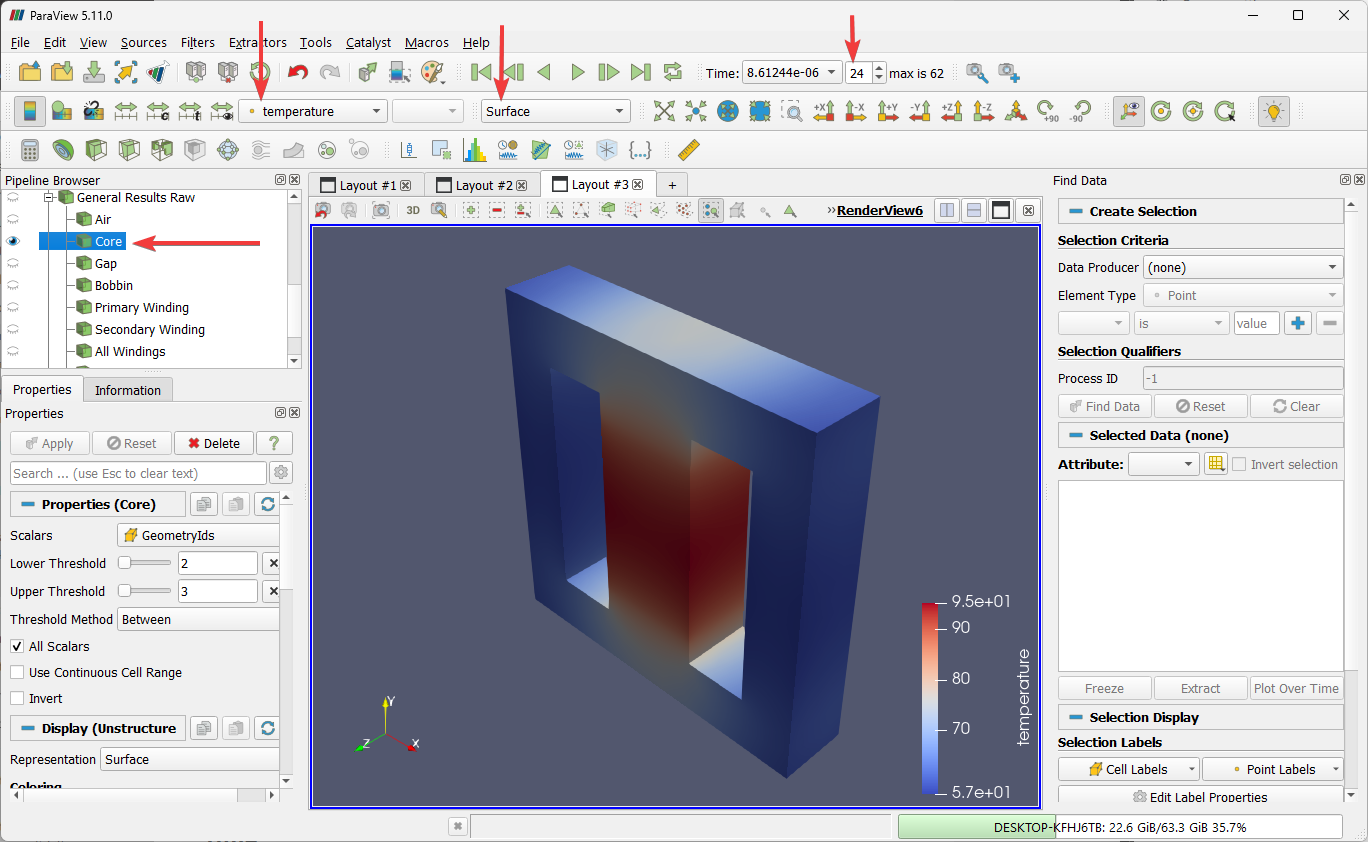
Task: Click the Reset Camera icon
Action: [664, 111]
